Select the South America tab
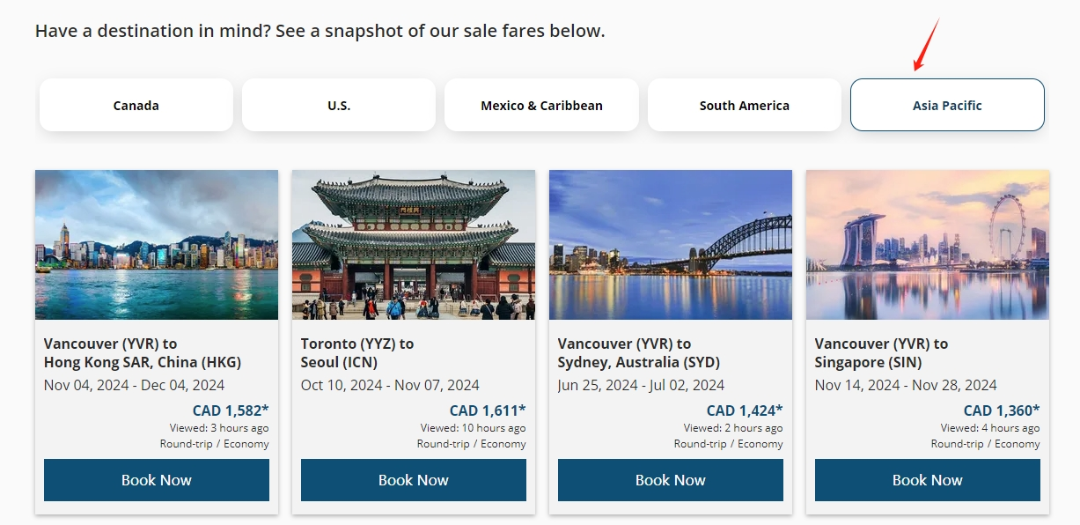 pos(744,105)
